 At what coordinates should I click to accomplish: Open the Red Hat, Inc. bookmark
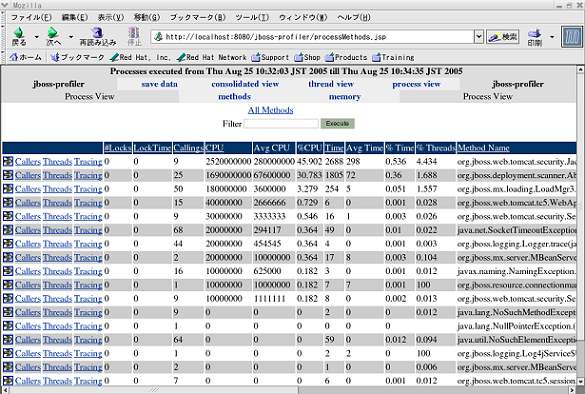[140, 57]
